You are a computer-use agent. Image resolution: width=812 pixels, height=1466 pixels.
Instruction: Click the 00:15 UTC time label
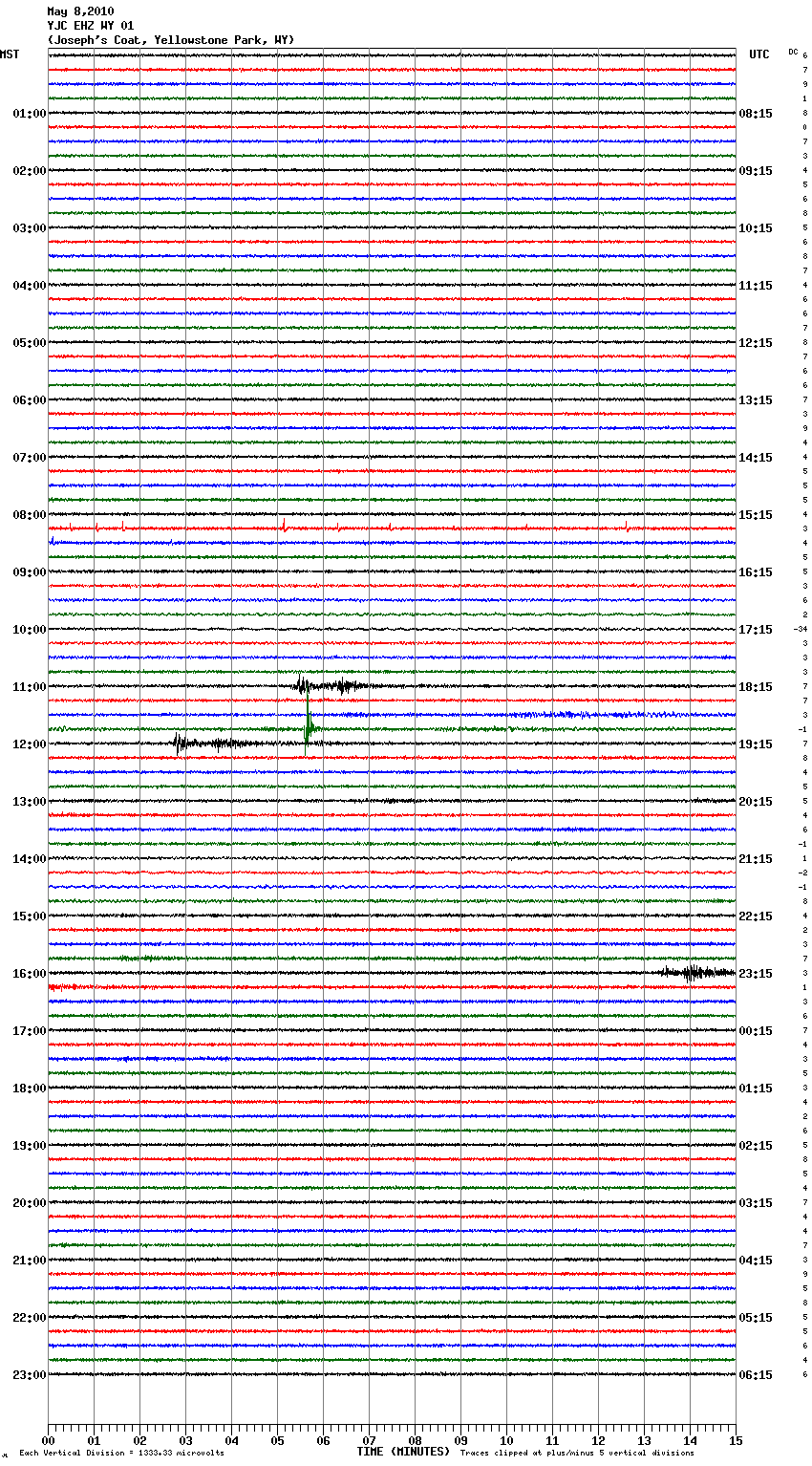click(756, 1031)
